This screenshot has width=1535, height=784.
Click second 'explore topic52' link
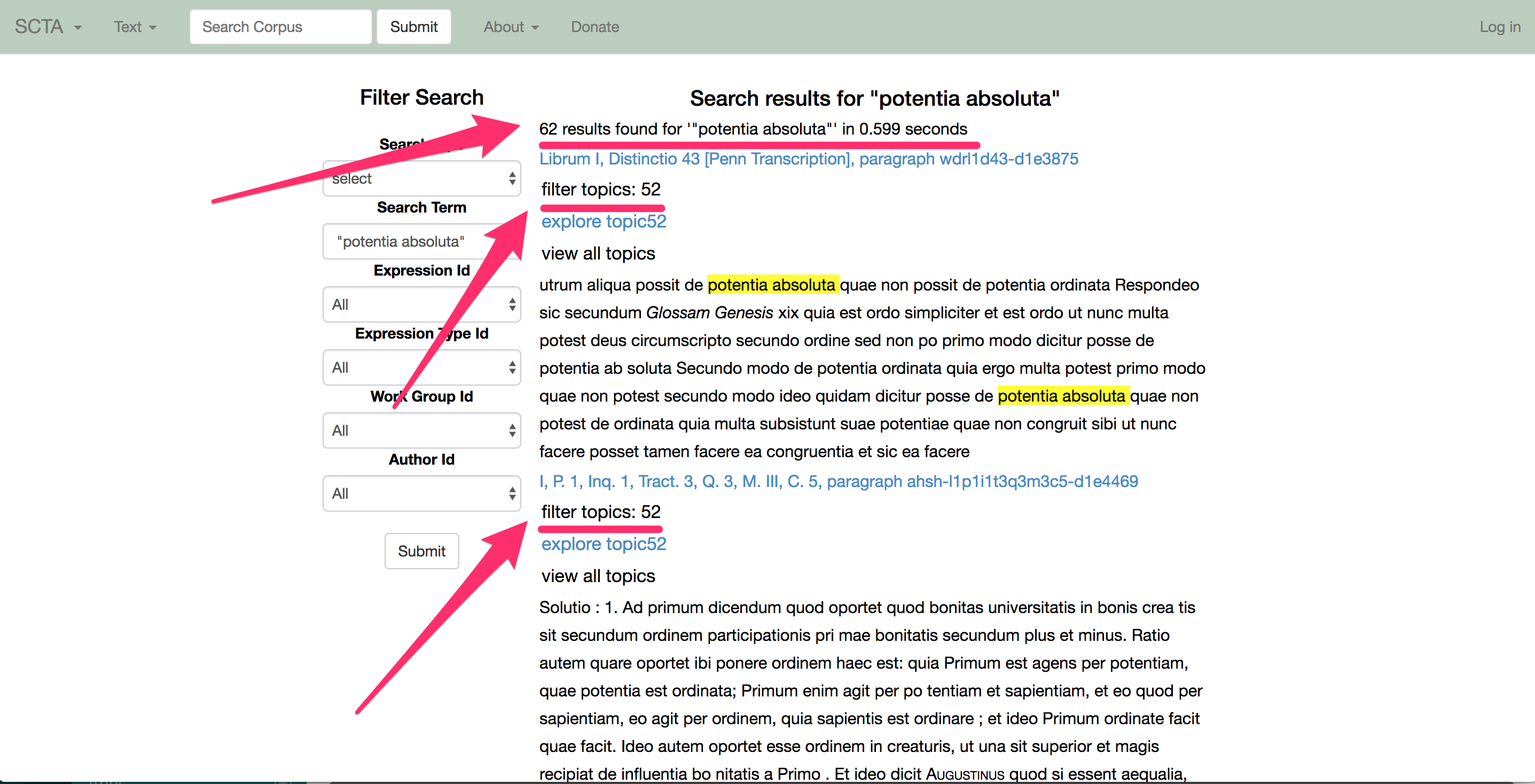tap(603, 544)
